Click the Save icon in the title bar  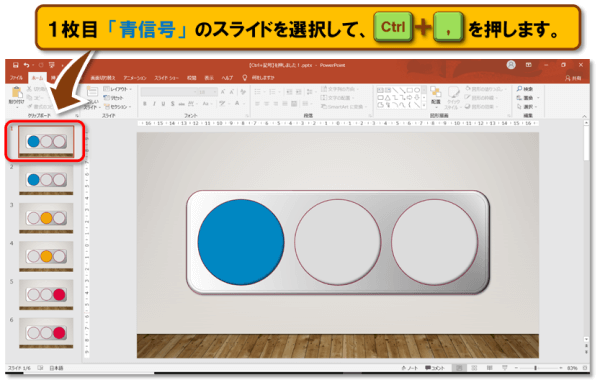coord(16,65)
